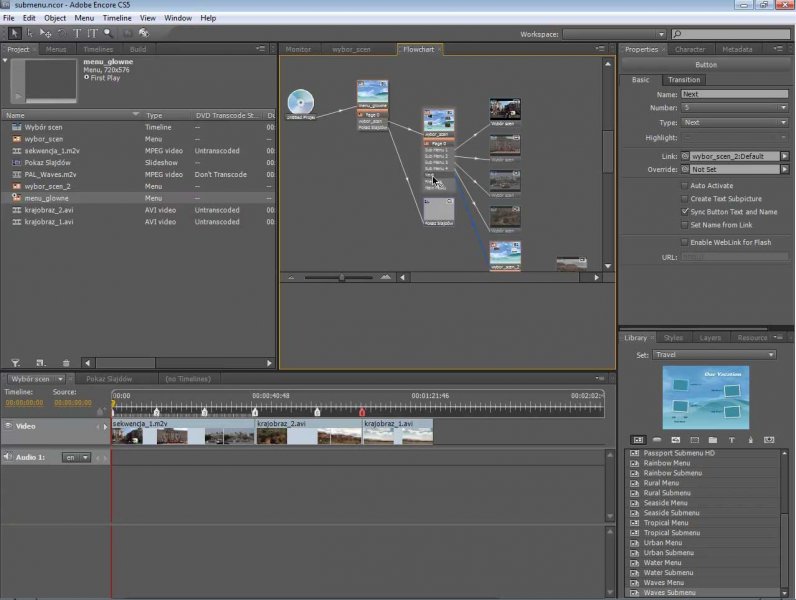The width and height of the screenshot is (796, 600).
Task: Select the Selection tool arrow
Action: (13, 33)
